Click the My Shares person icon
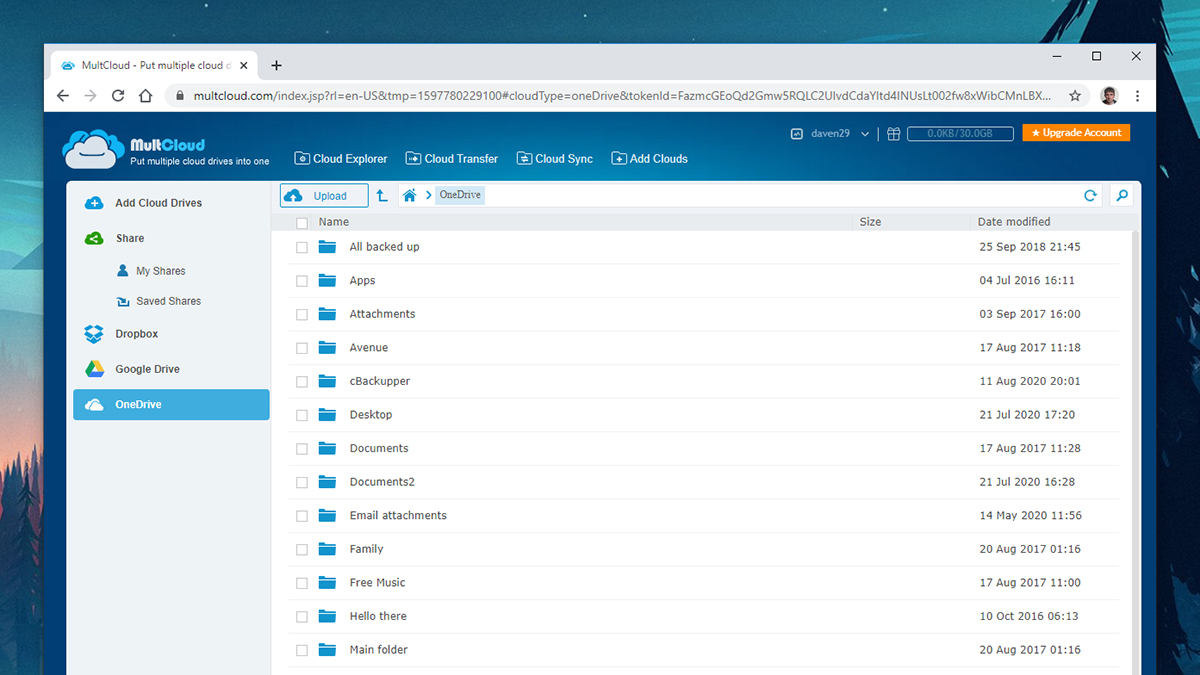 click(123, 271)
